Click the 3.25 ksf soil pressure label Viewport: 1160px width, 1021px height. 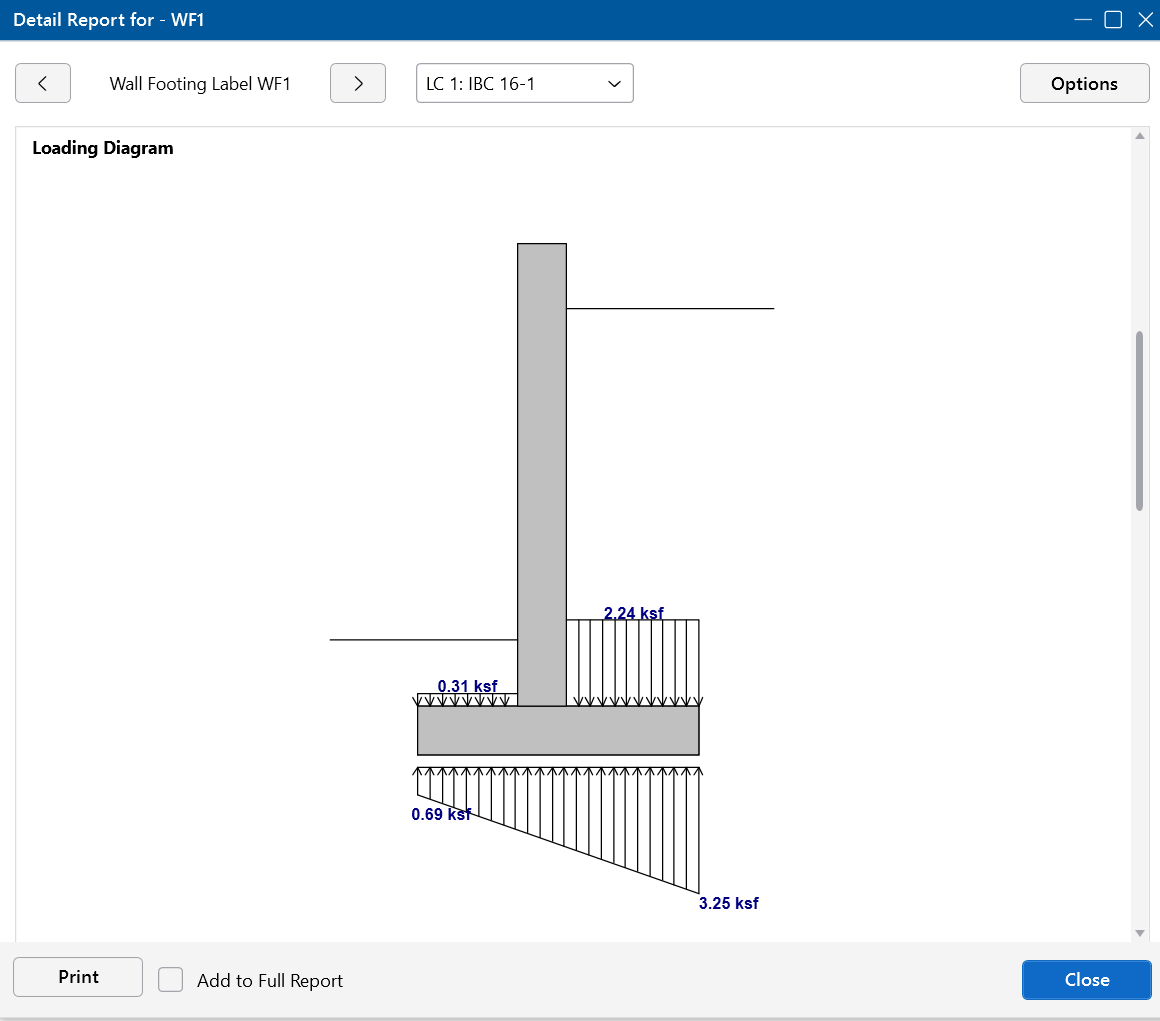click(728, 903)
